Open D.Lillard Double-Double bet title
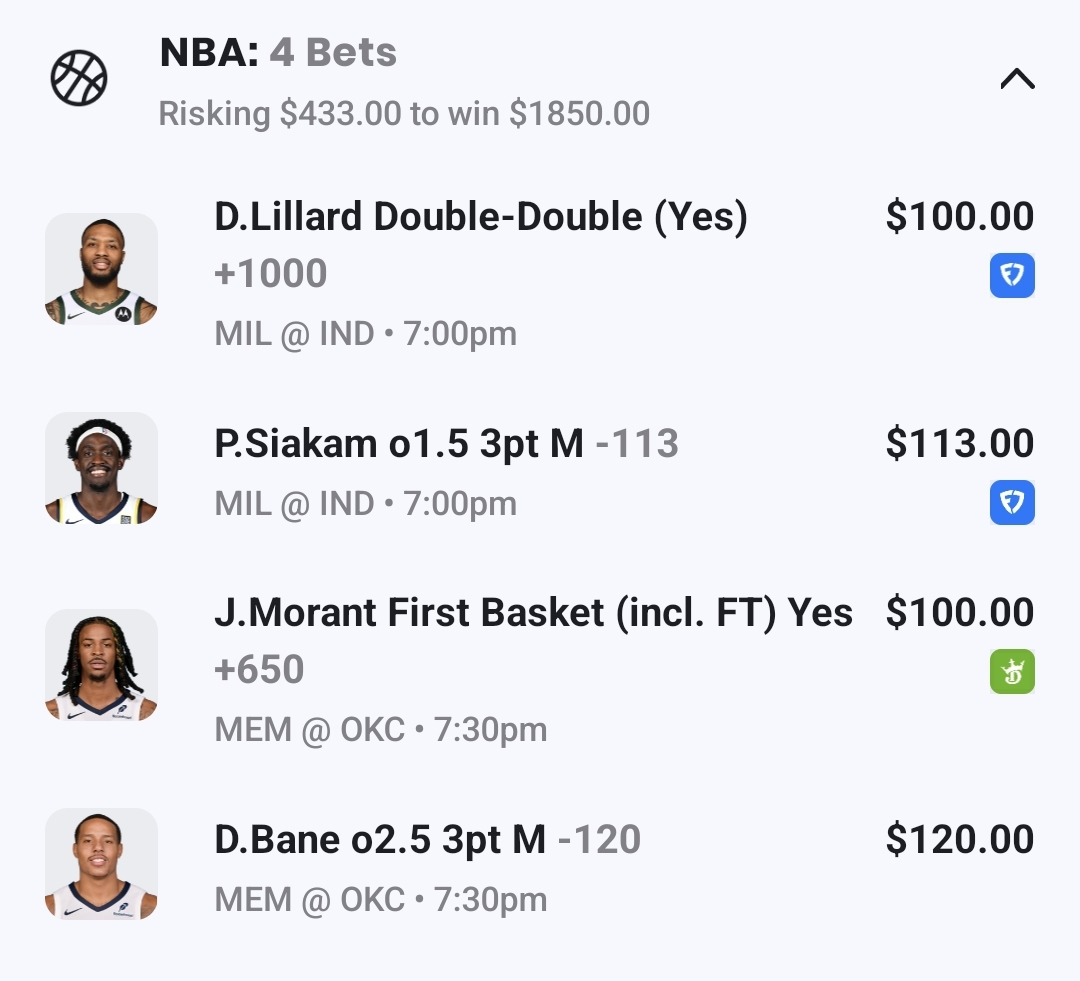 (x=481, y=217)
